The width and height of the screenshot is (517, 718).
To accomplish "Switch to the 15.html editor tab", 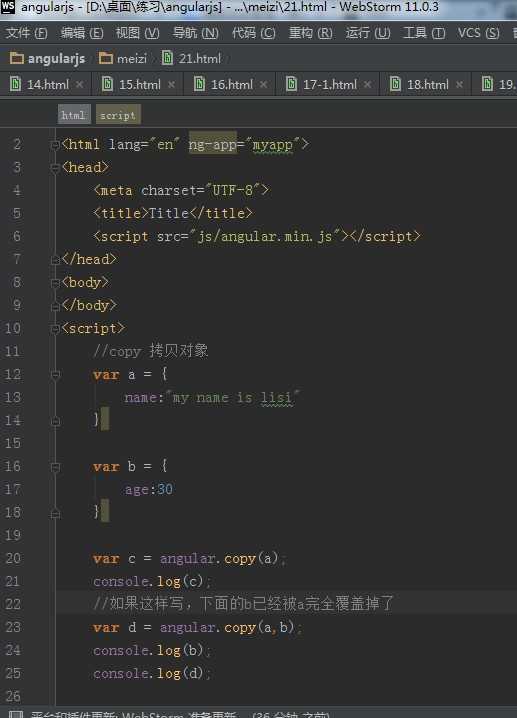I will pos(140,85).
